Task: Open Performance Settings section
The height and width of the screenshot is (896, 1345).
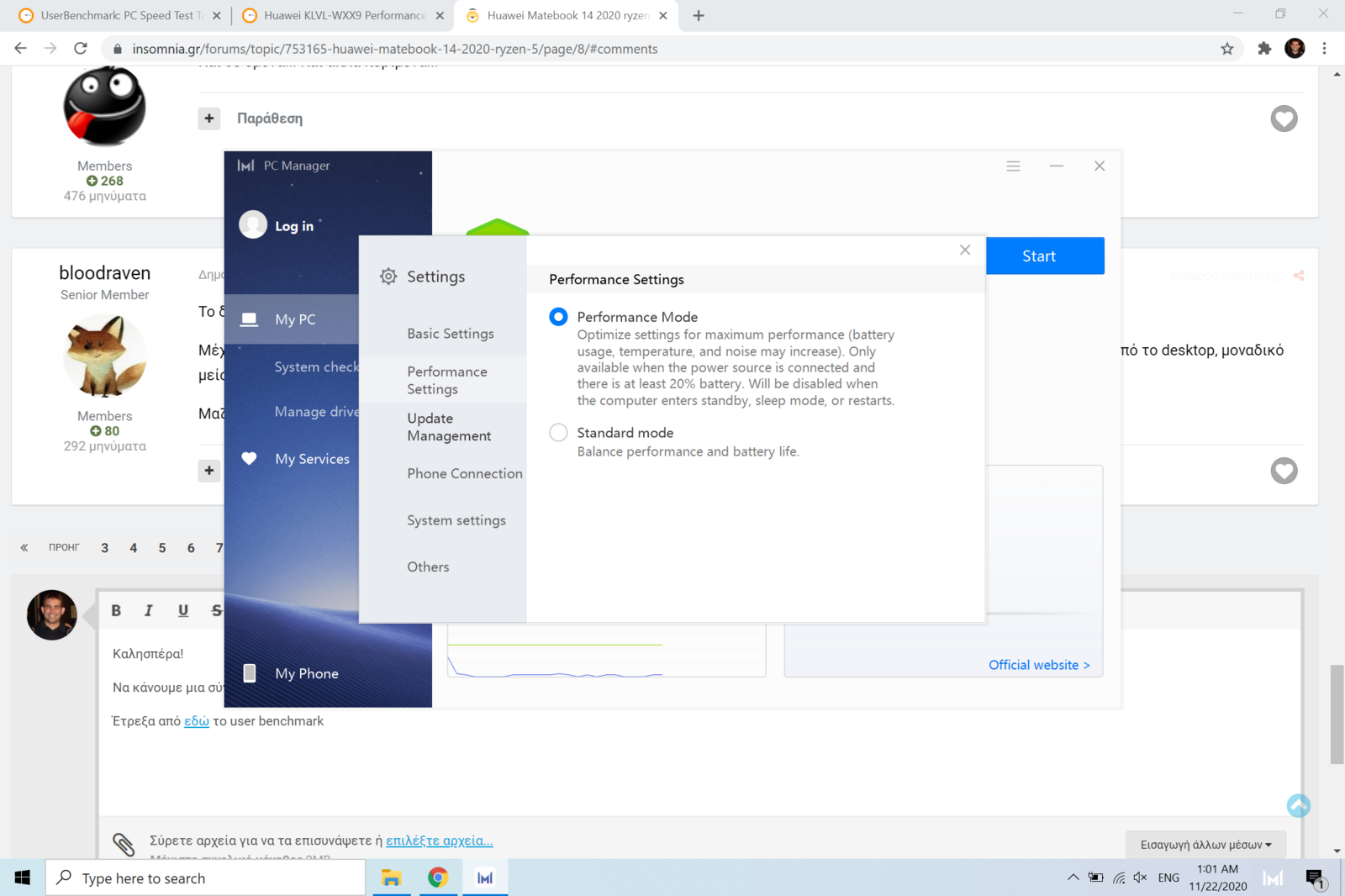Action: 447,380
